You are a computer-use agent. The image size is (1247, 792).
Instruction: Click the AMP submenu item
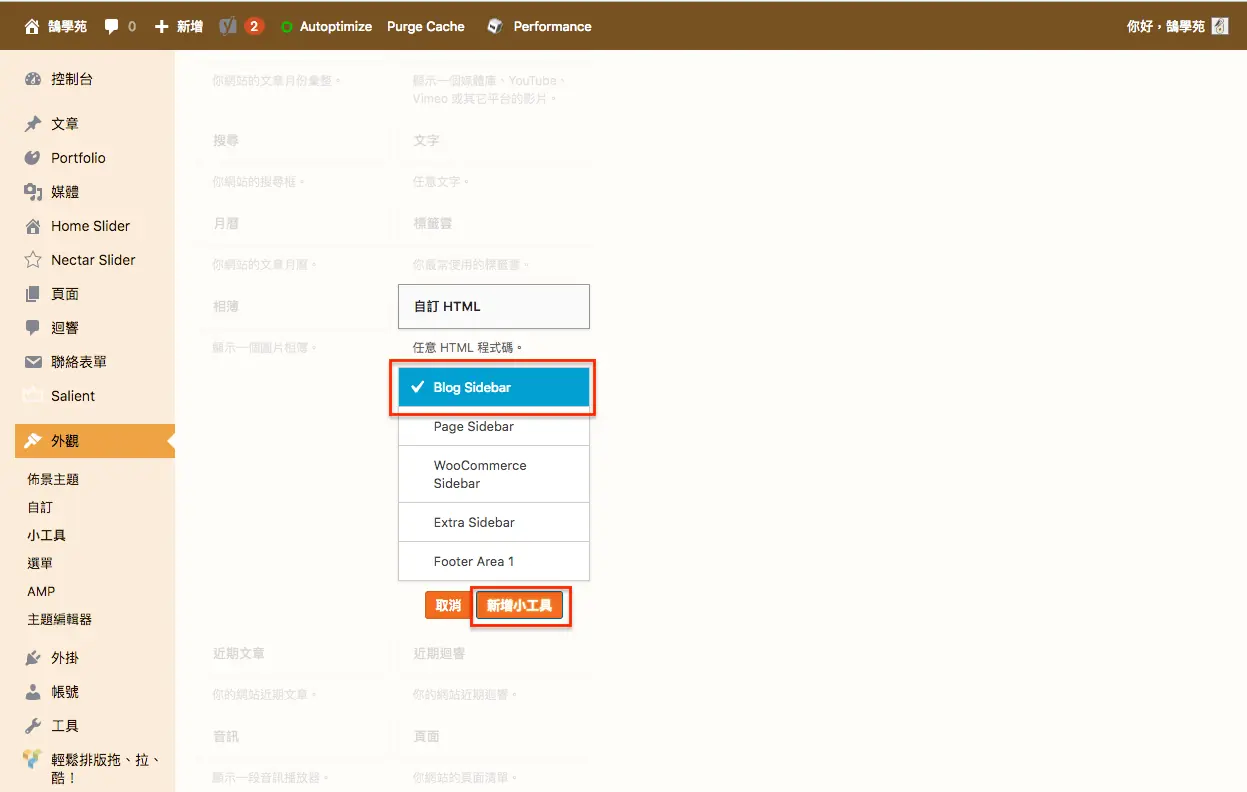tap(41, 591)
